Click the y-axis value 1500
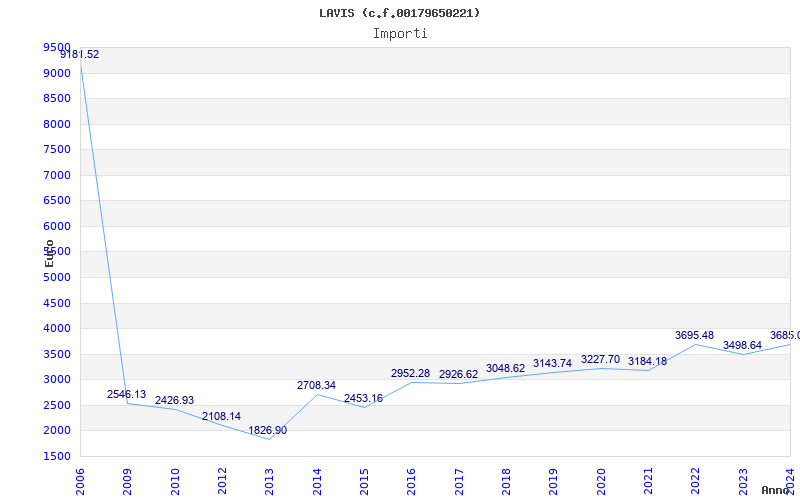 click(57, 456)
